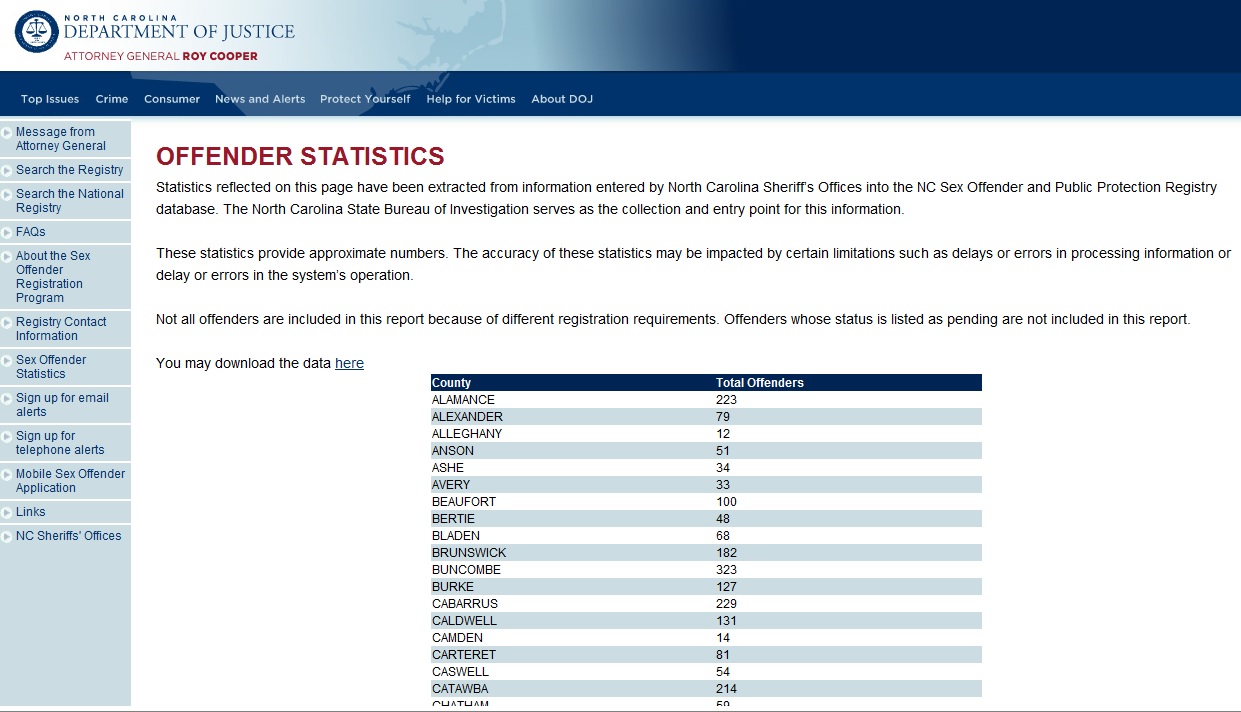Open Message from Attorney General link
Image resolution: width=1241 pixels, height=712 pixels.
pyautogui.click(x=60, y=139)
